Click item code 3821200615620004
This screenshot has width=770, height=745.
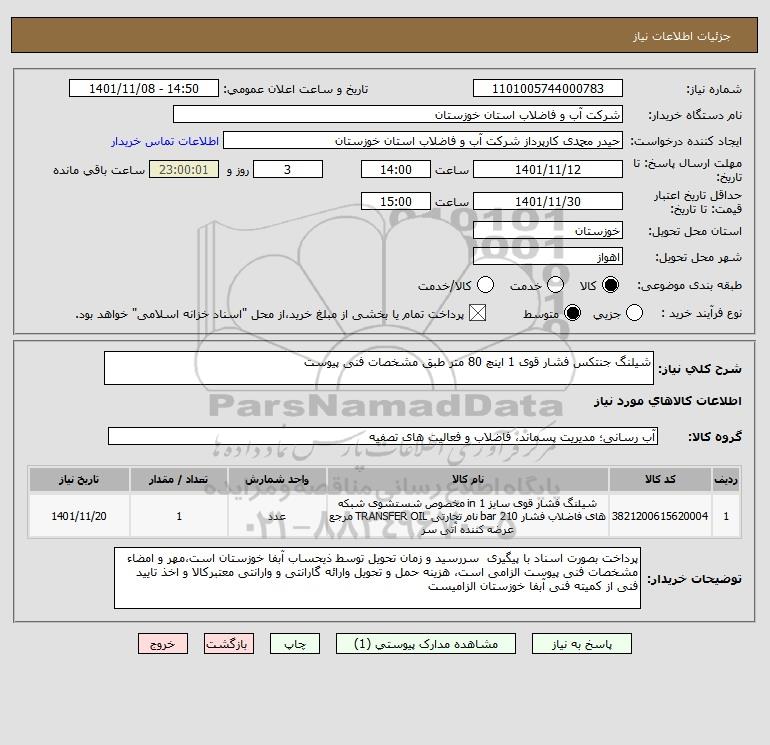[x=660, y=516]
